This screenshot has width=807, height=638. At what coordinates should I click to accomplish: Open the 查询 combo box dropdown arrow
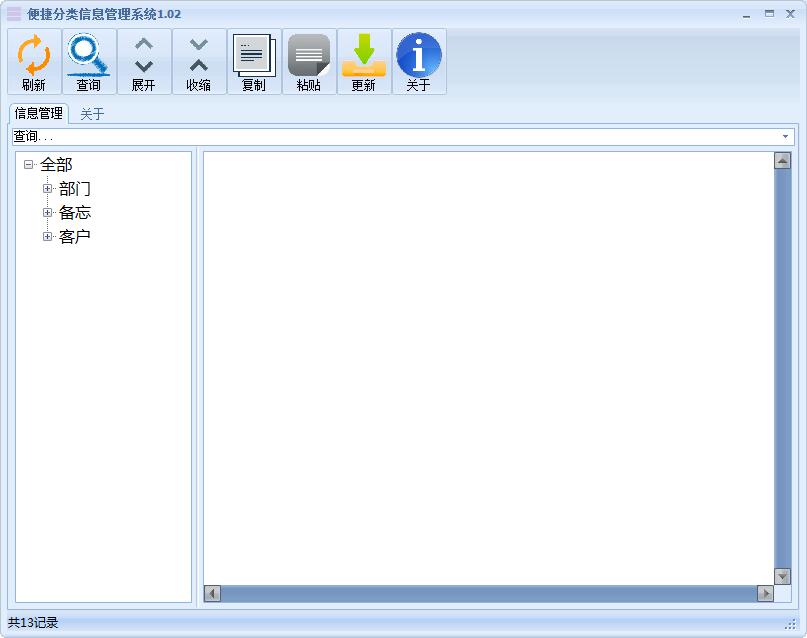[785, 136]
